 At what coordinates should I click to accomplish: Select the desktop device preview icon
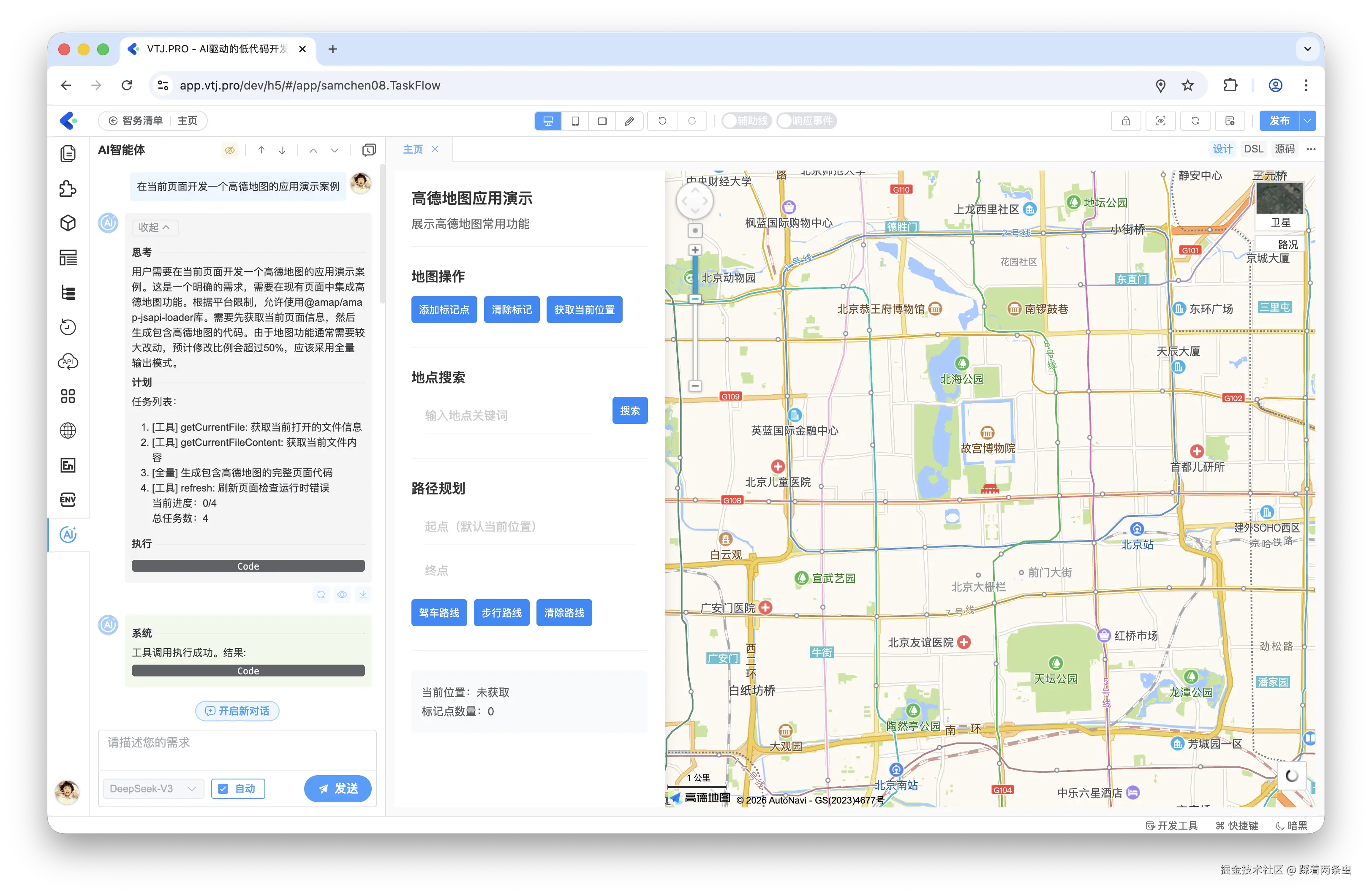coord(547,121)
